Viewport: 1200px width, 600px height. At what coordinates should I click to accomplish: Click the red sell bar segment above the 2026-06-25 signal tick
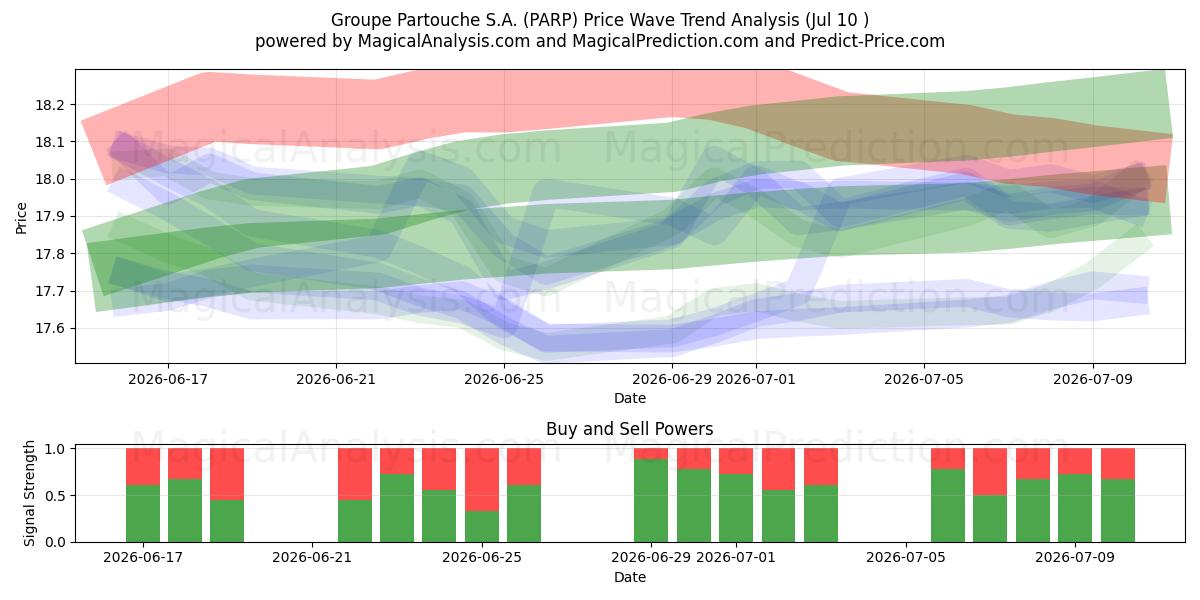point(482,480)
